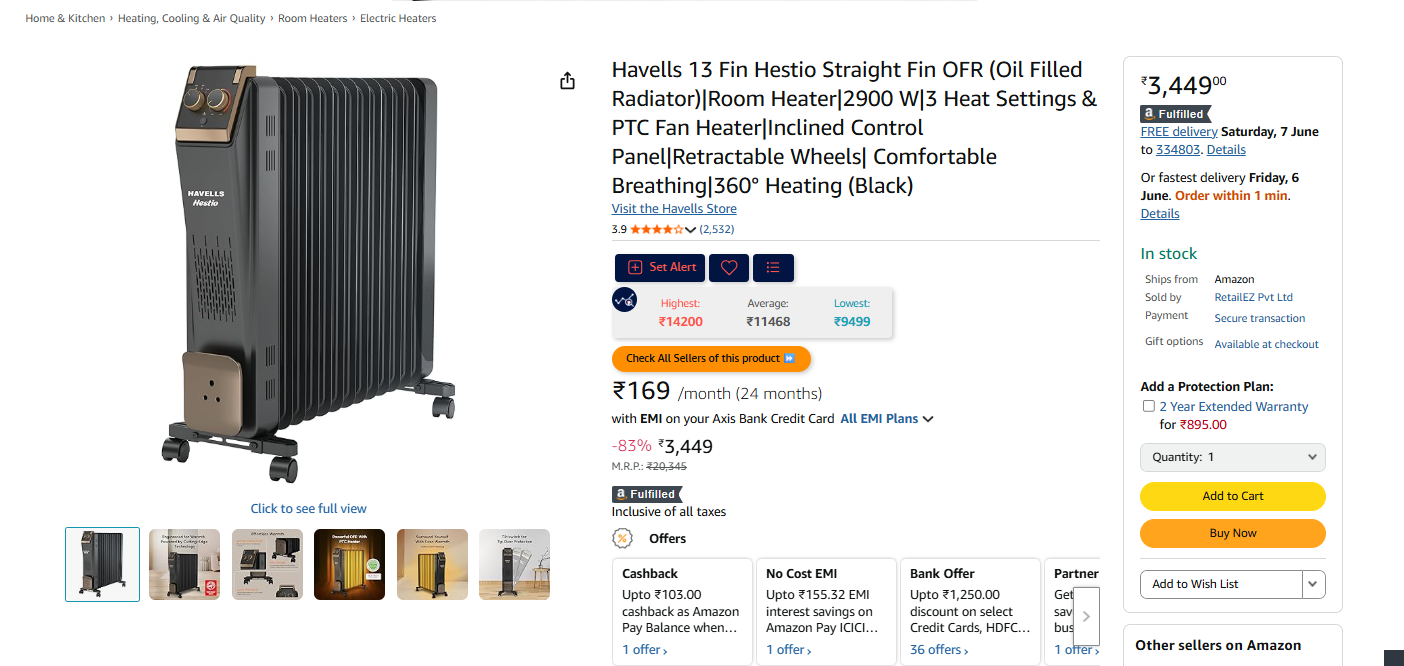Tick the 2 Year Extended Warranty checkbox

coord(1149,406)
